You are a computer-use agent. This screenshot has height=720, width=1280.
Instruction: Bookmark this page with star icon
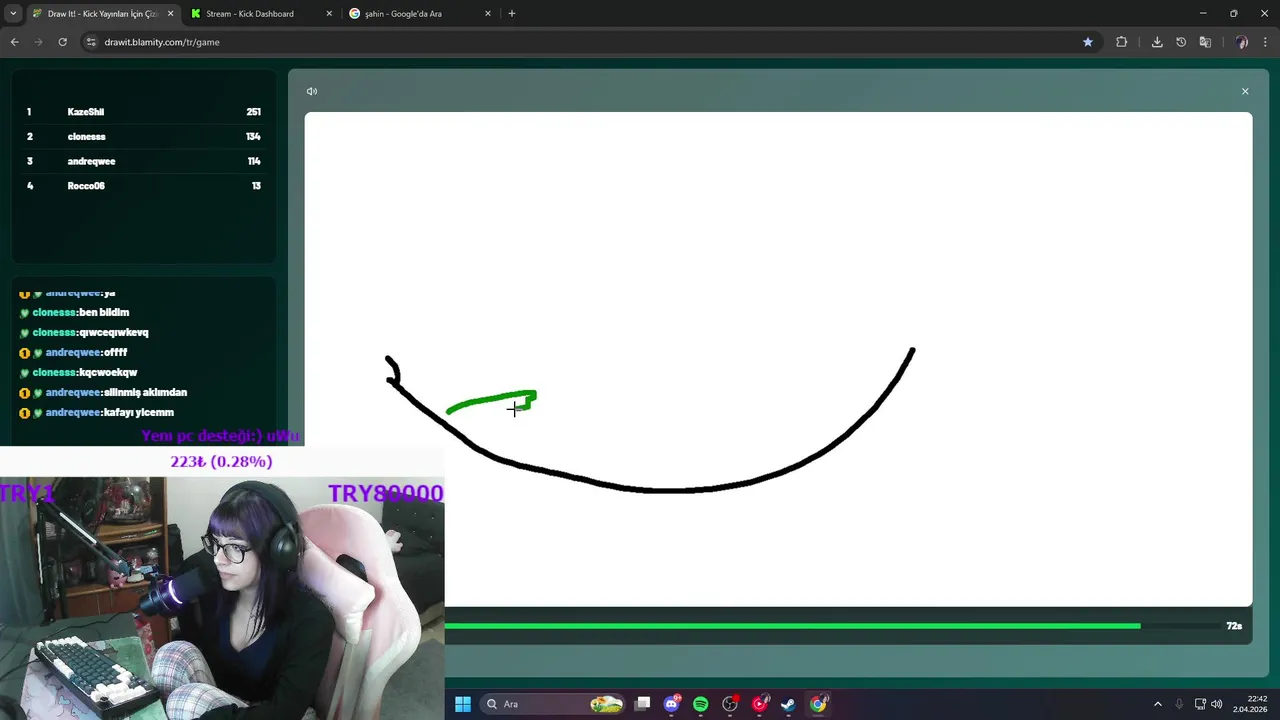(x=1088, y=42)
